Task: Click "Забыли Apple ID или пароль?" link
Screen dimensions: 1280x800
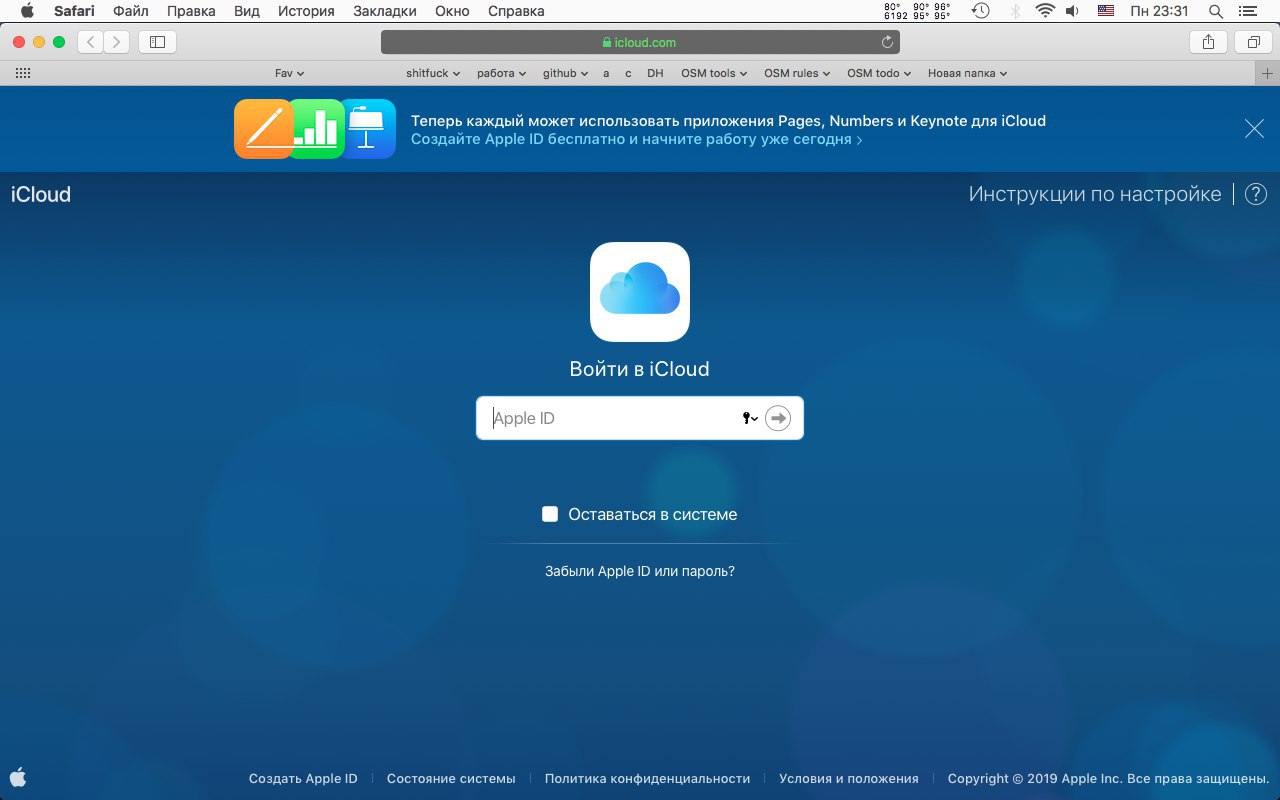Action: pos(640,571)
